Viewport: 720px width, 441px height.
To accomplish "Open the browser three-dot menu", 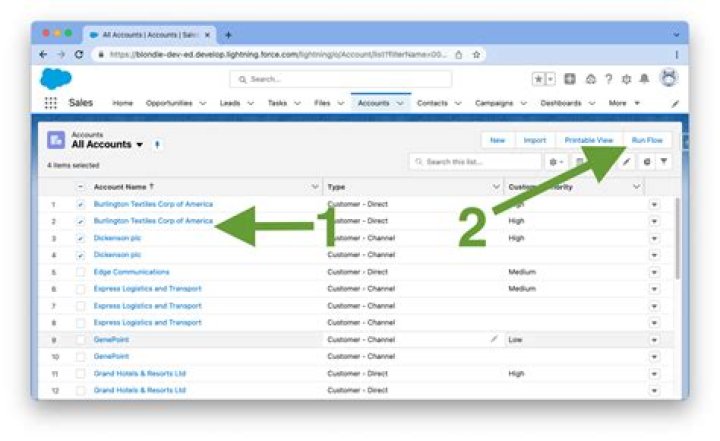I will pos(676,55).
